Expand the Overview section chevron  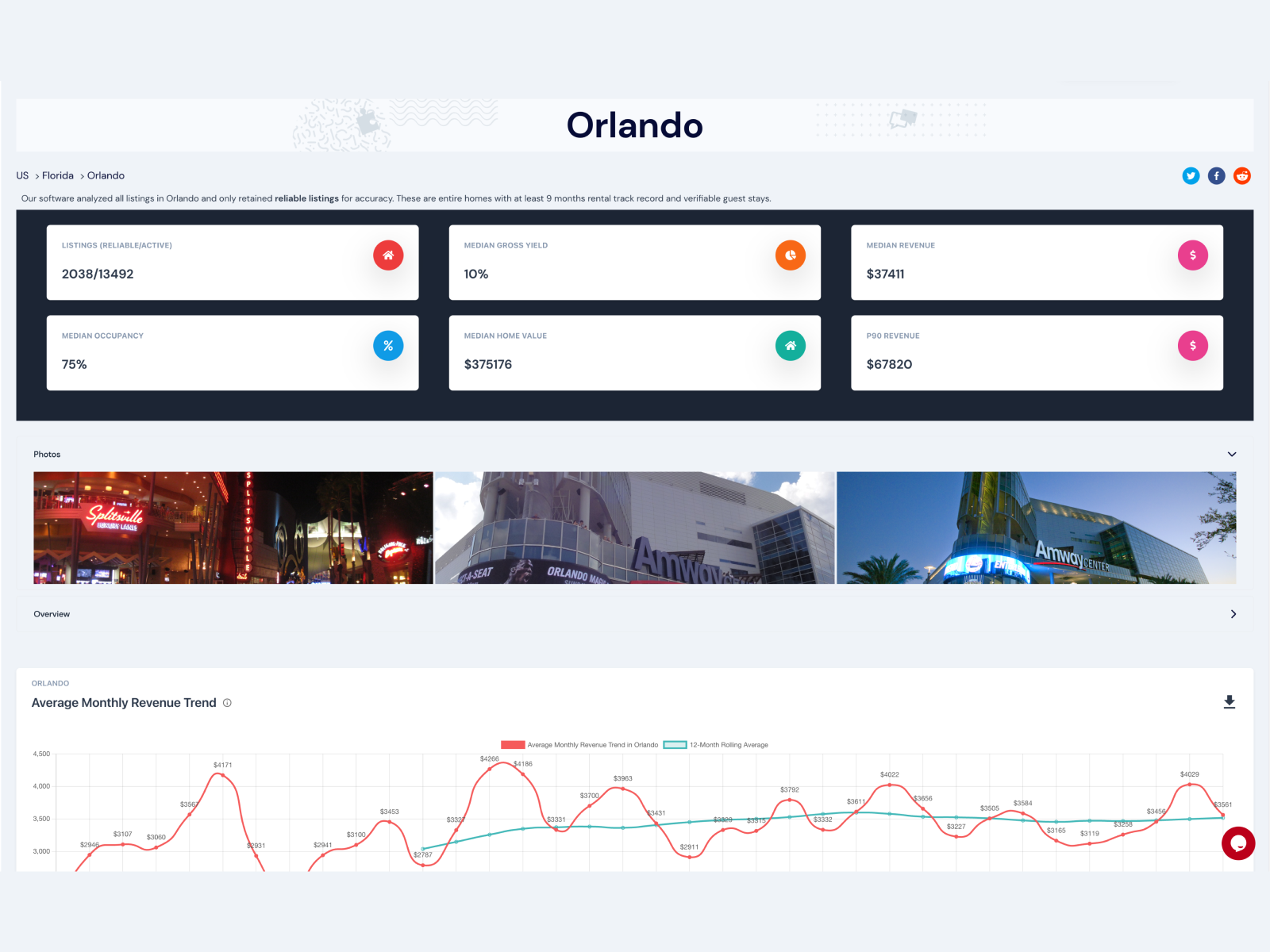point(1233,614)
